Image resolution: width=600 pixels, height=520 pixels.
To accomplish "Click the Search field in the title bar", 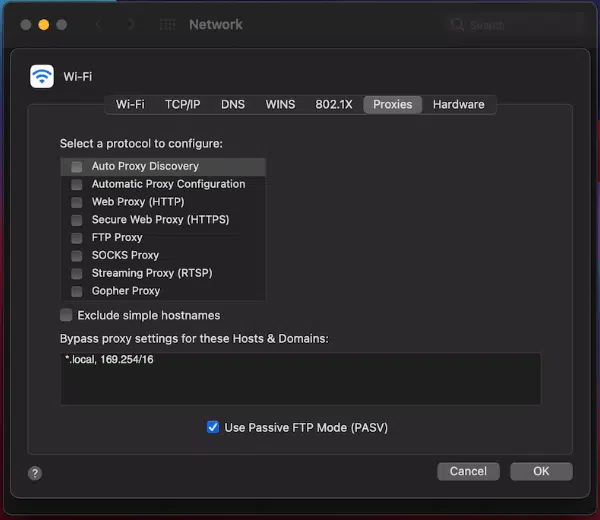I will click(515, 25).
